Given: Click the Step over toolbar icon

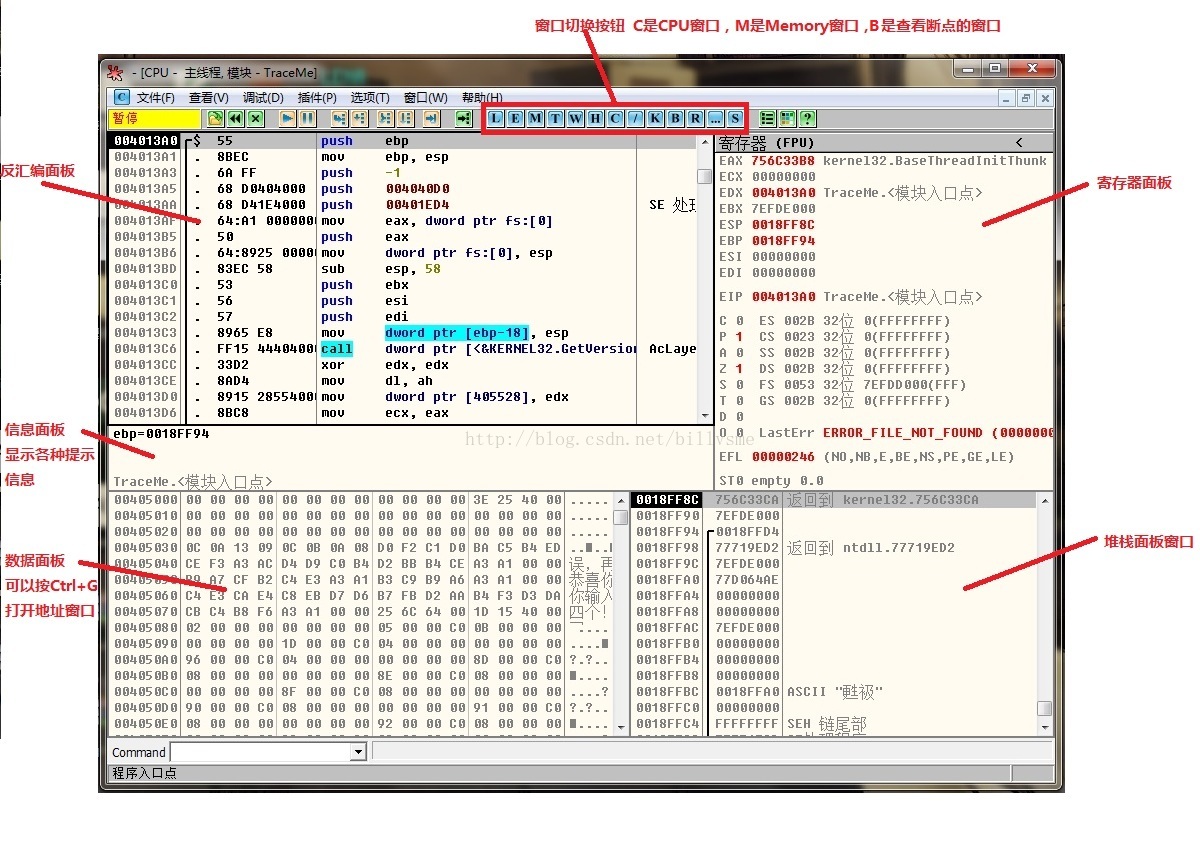Looking at the screenshot, I should point(360,118).
